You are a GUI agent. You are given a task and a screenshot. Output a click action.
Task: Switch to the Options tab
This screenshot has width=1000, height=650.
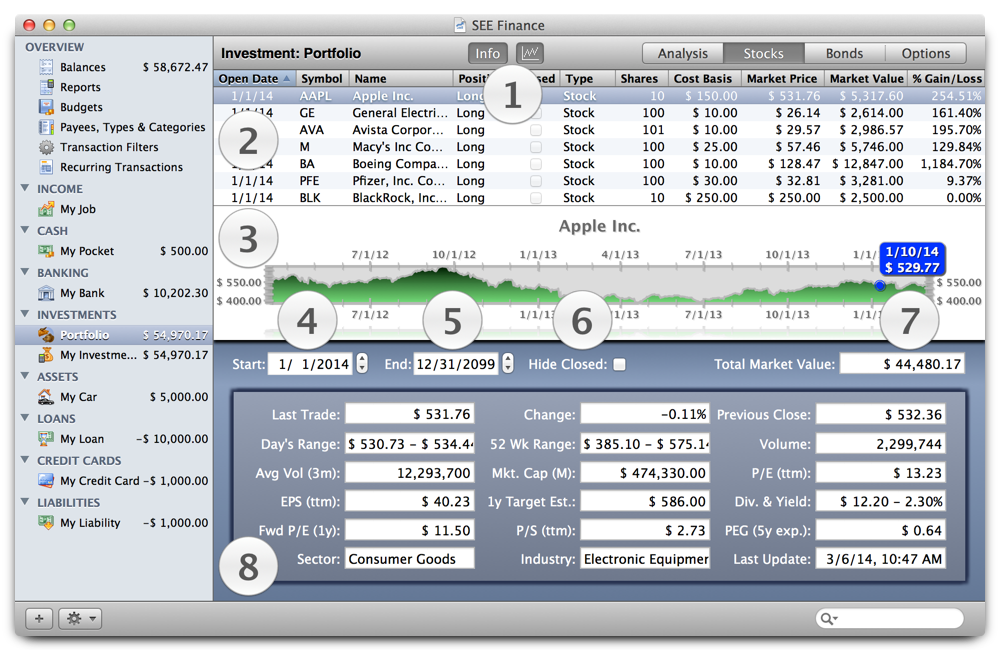click(x=925, y=53)
